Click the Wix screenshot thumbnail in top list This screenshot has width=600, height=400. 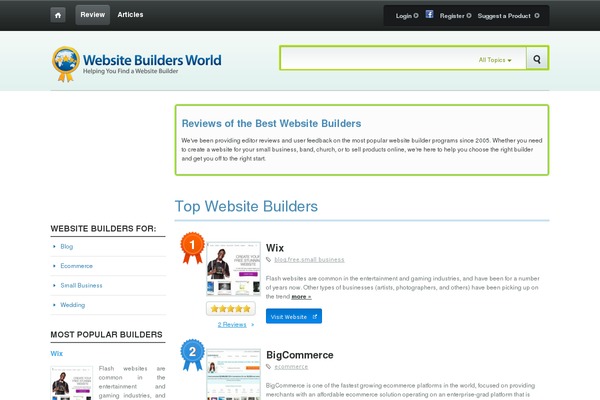click(233, 269)
